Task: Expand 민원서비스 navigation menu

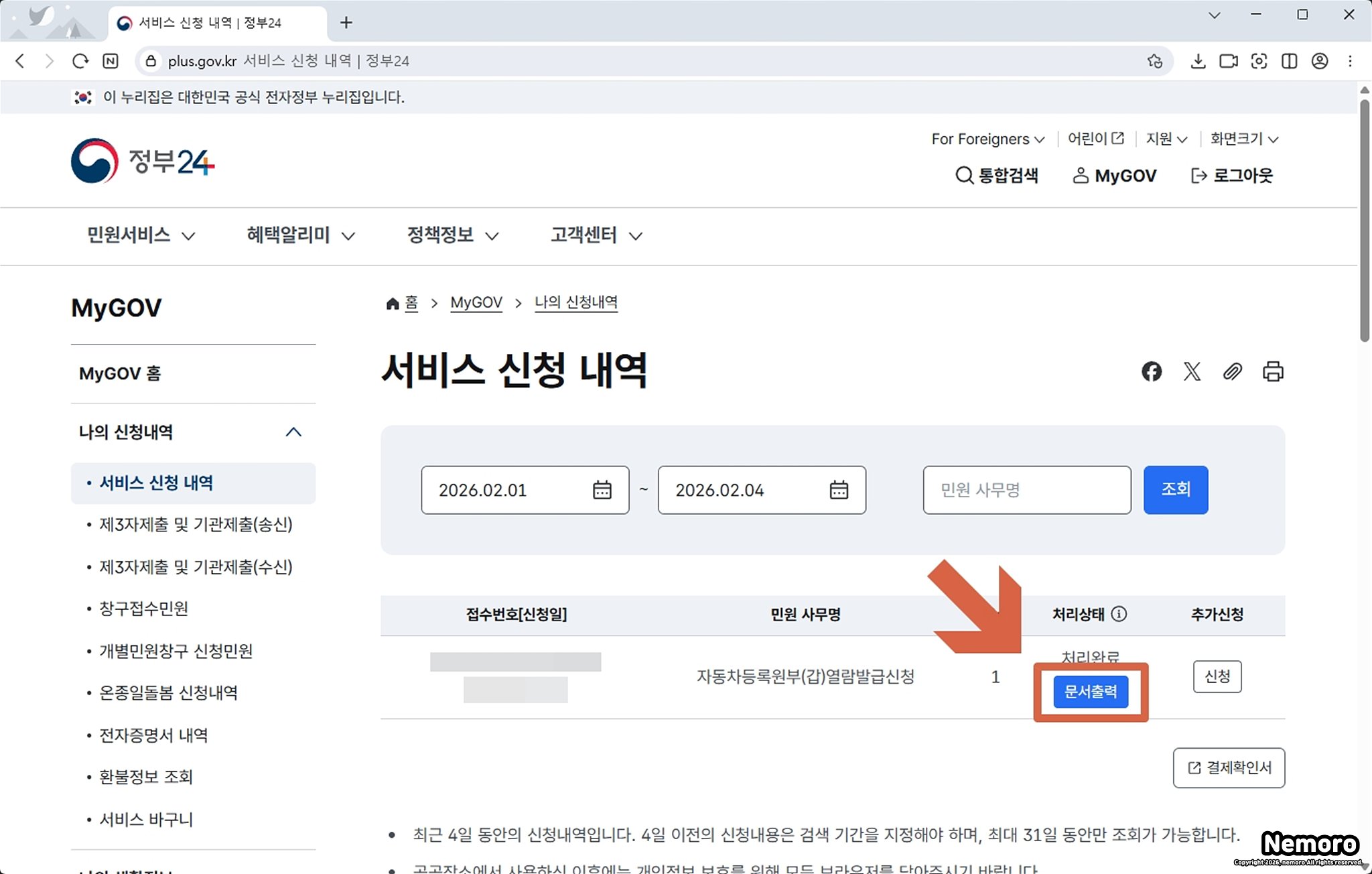Action: [141, 235]
